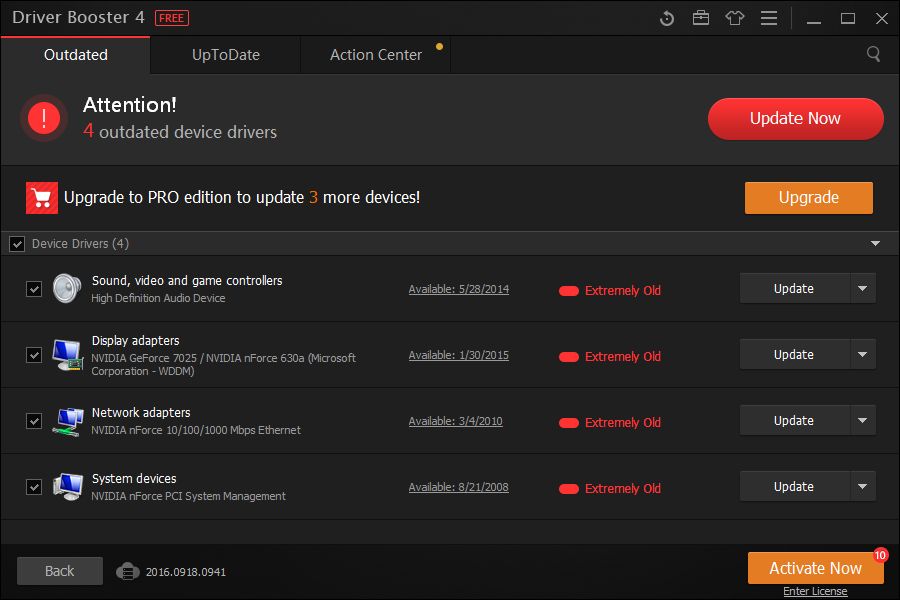Image resolution: width=900 pixels, height=600 pixels.
Task: Click the search magnifier icon
Action: [873, 55]
